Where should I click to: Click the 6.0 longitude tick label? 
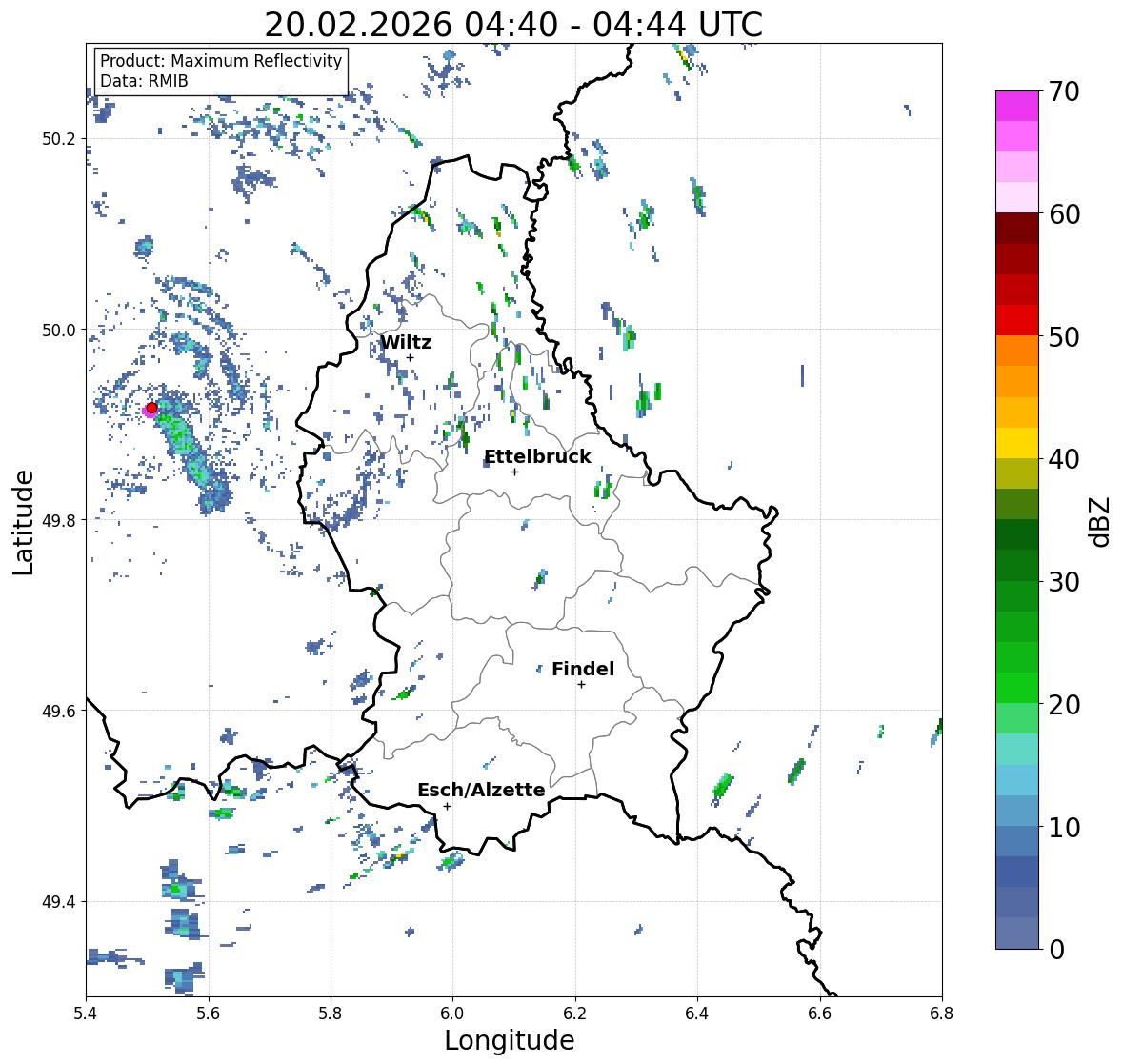(x=452, y=1014)
